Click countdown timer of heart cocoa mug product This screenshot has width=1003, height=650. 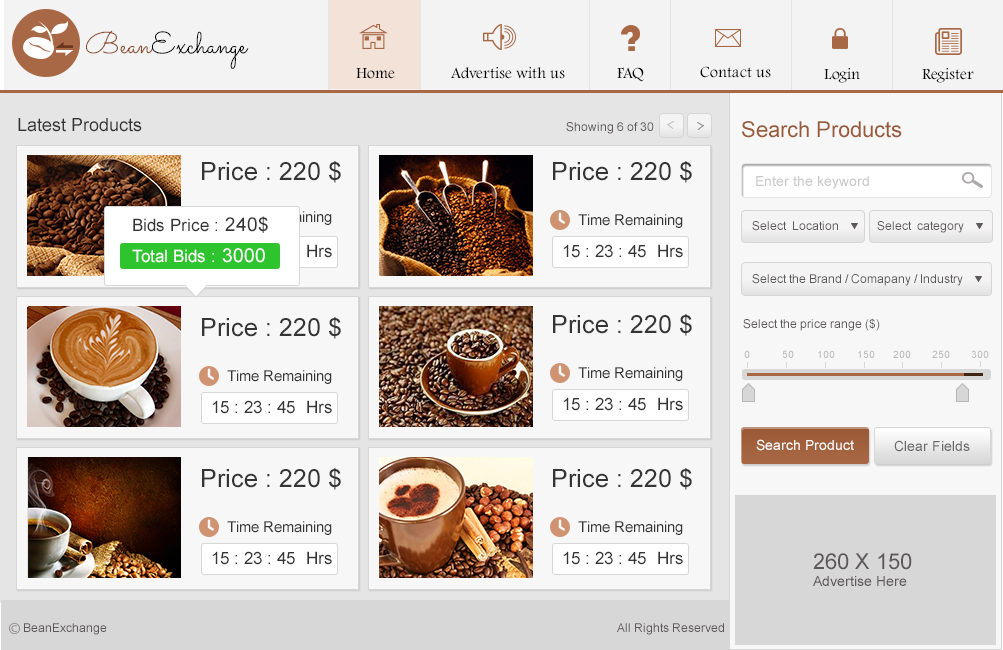(x=620, y=558)
